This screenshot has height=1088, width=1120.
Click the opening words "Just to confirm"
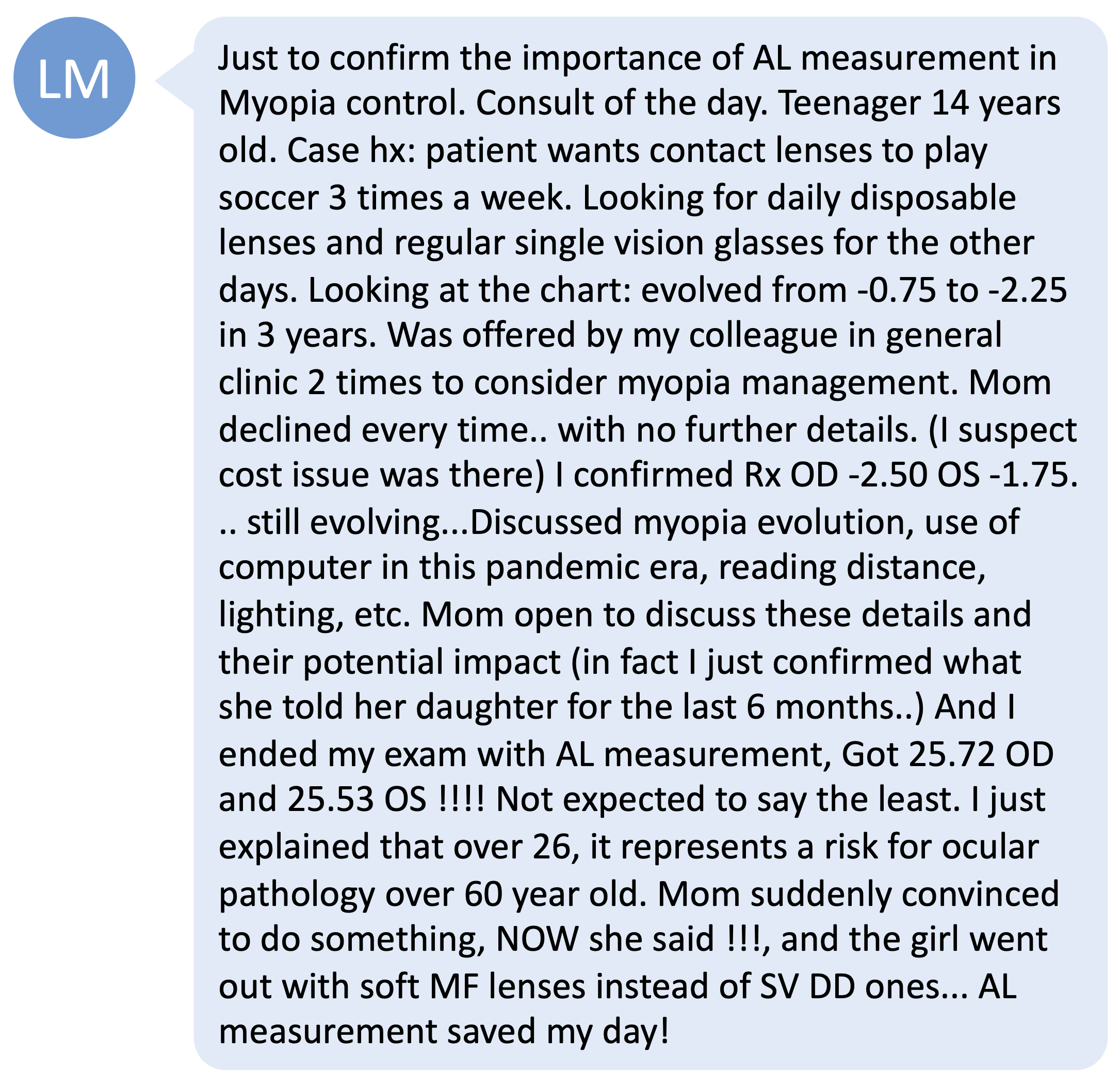334,58
